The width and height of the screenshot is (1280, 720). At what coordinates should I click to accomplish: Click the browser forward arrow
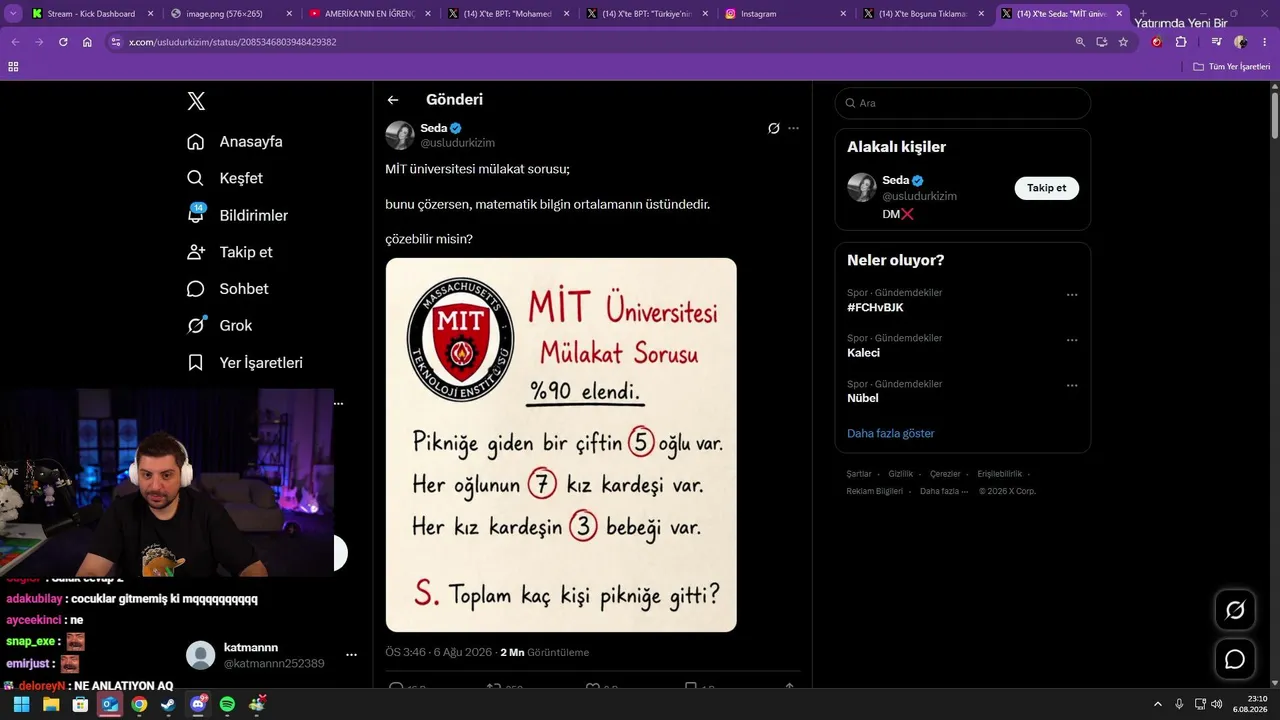tap(39, 42)
